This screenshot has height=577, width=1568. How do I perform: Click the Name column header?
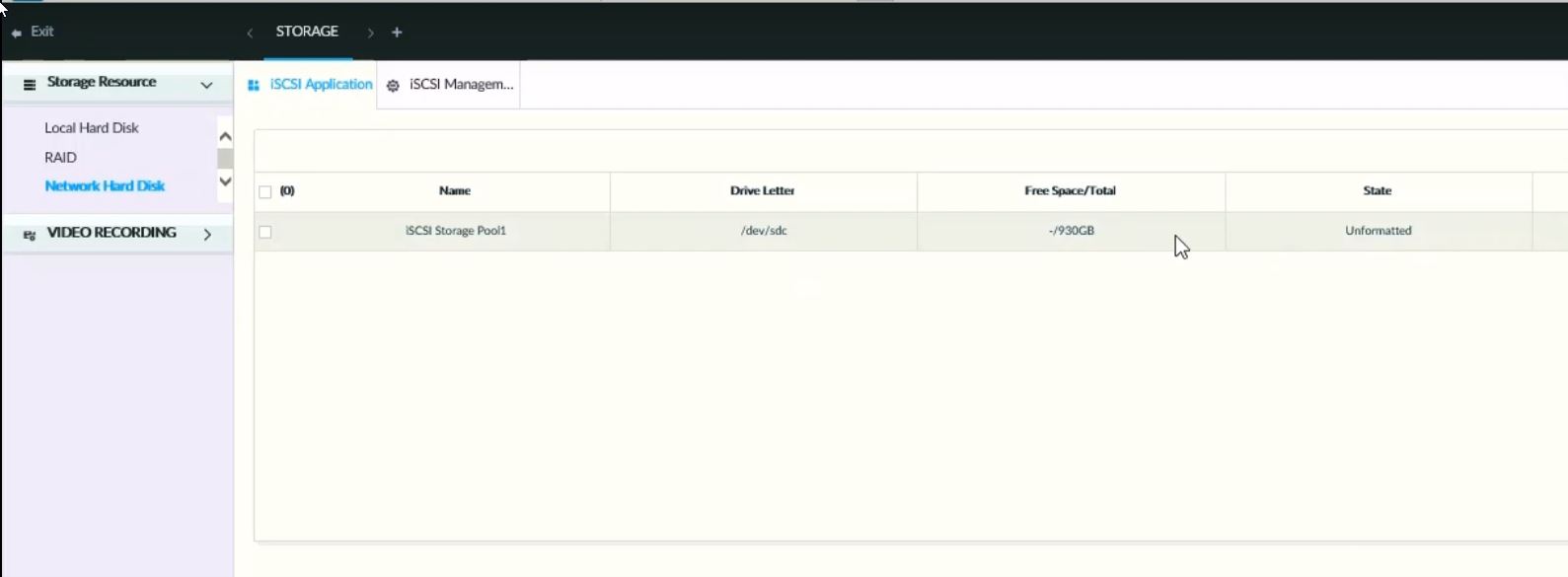click(x=455, y=190)
